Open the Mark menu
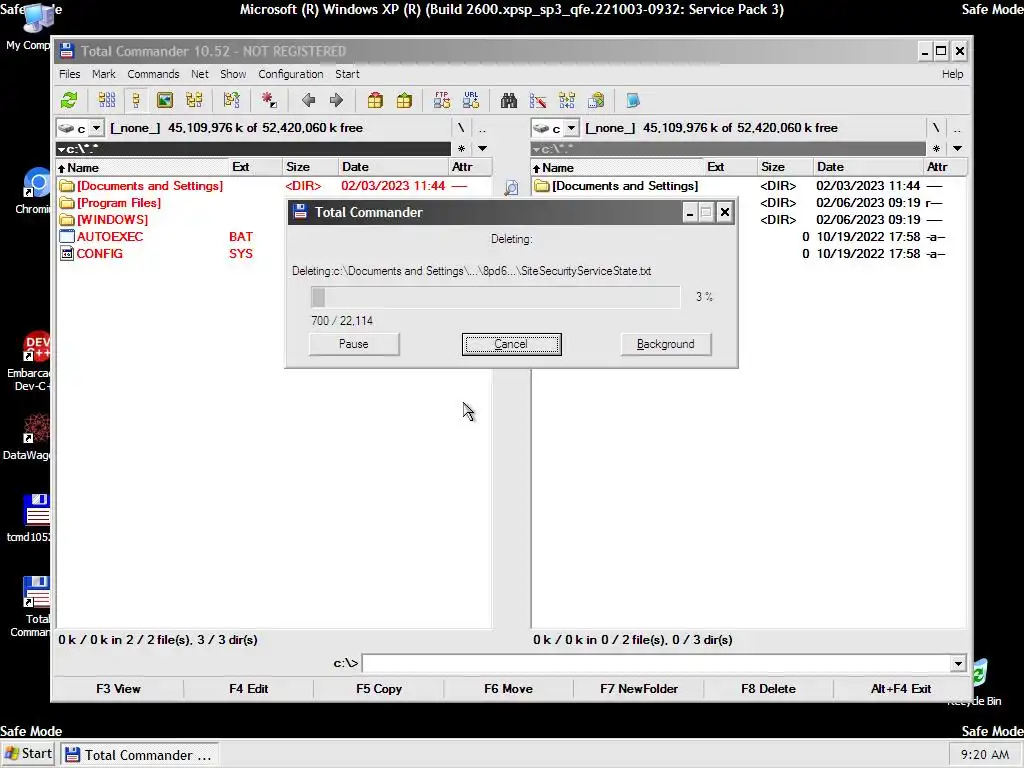Screen dimensions: 1024x768 pos(103,74)
